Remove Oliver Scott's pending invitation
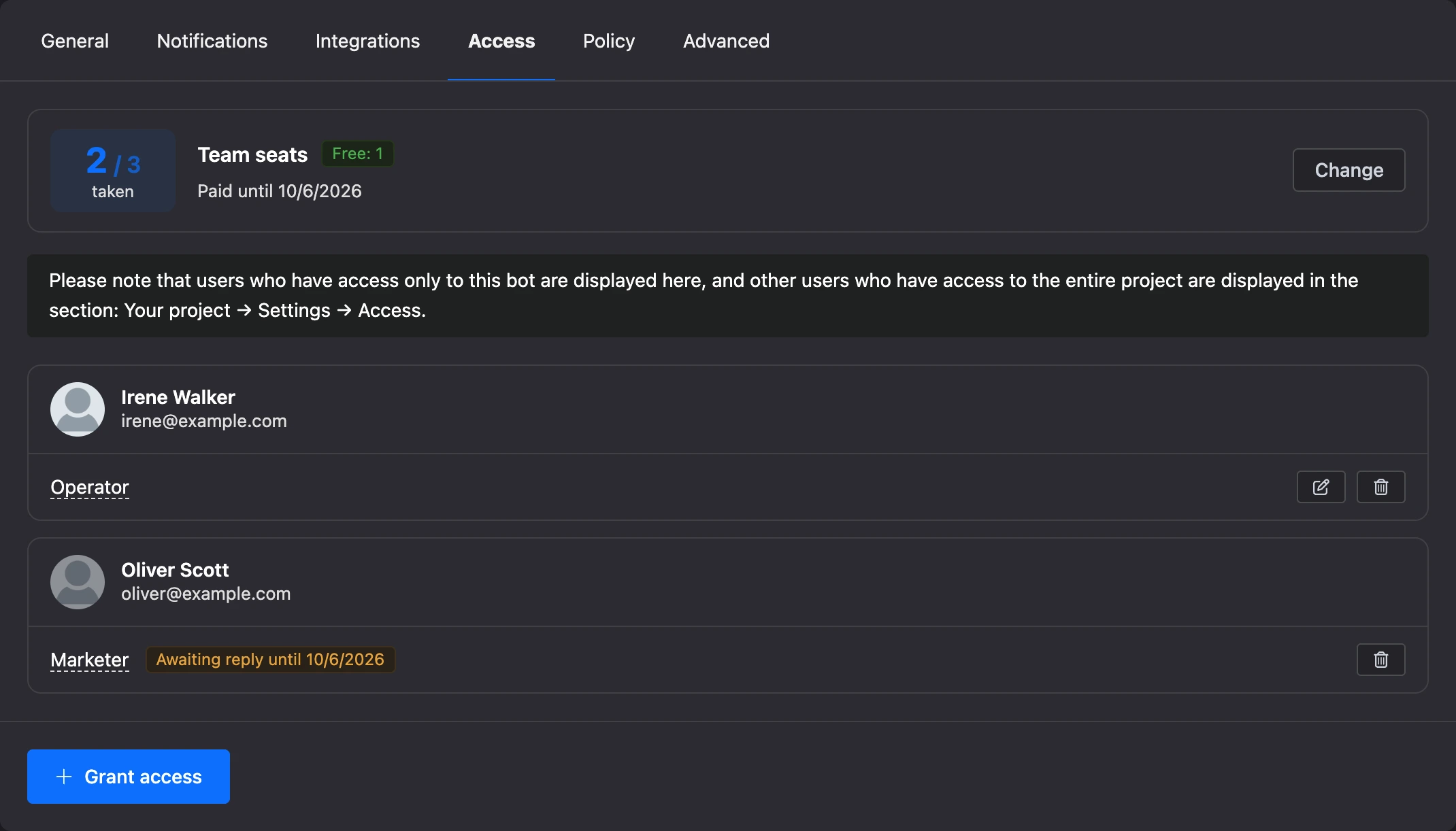1456x831 pixels. (1380, 660)
